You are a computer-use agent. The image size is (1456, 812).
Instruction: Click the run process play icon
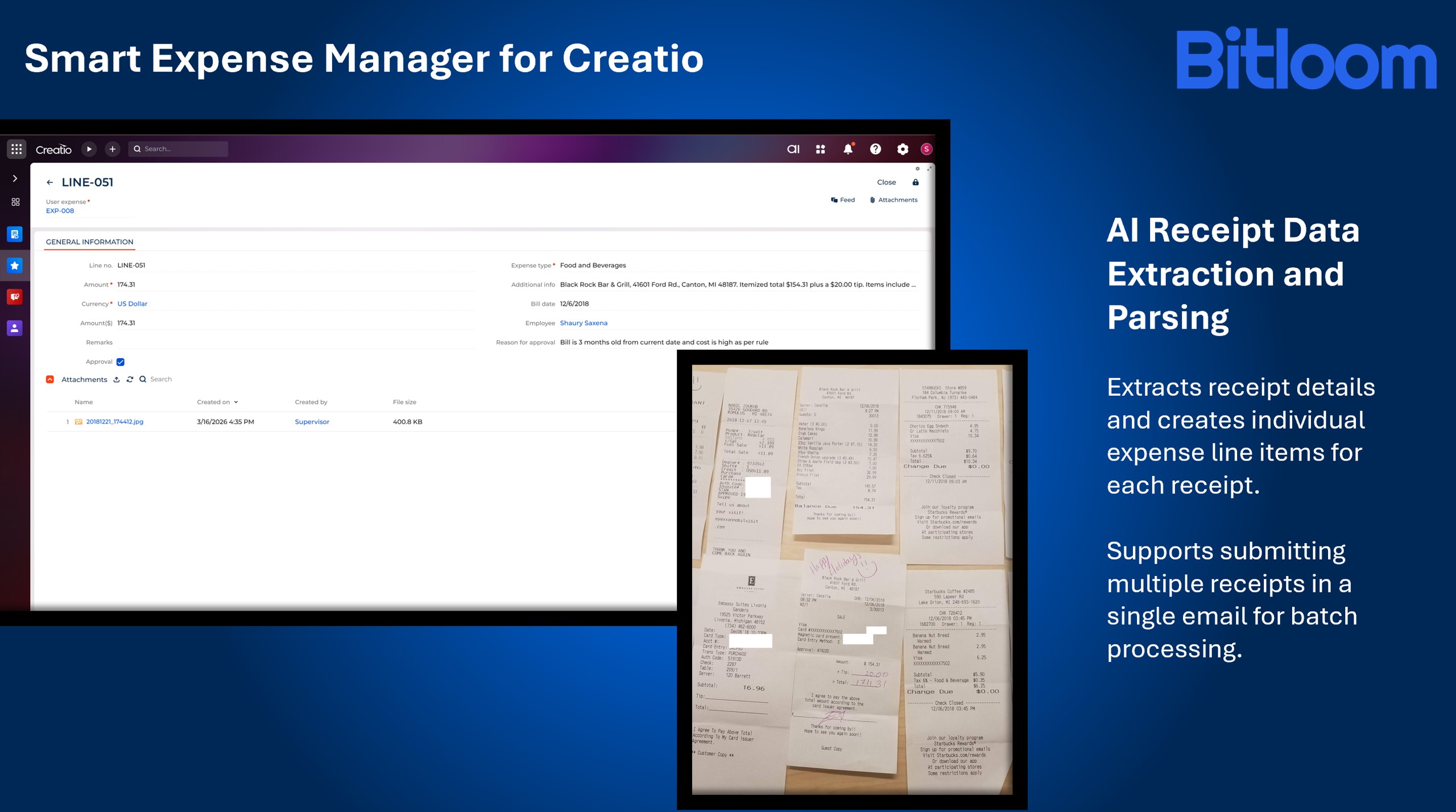(x=89, y=149)
